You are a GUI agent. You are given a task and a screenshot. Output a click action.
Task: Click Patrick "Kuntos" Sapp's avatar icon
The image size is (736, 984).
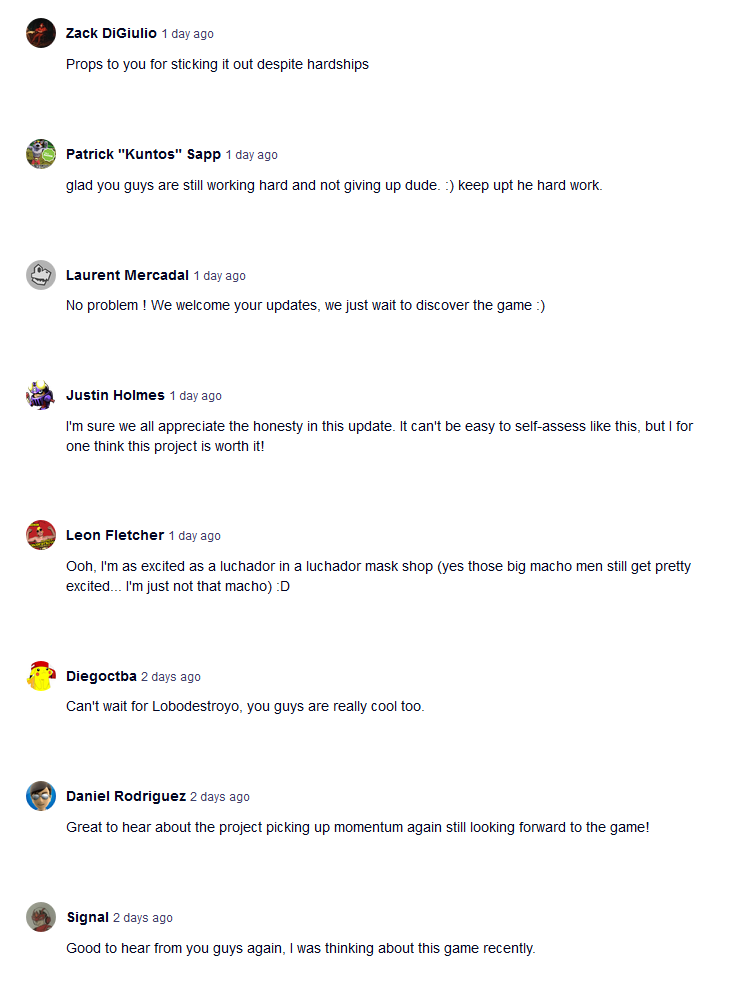[x=41, y=155]
